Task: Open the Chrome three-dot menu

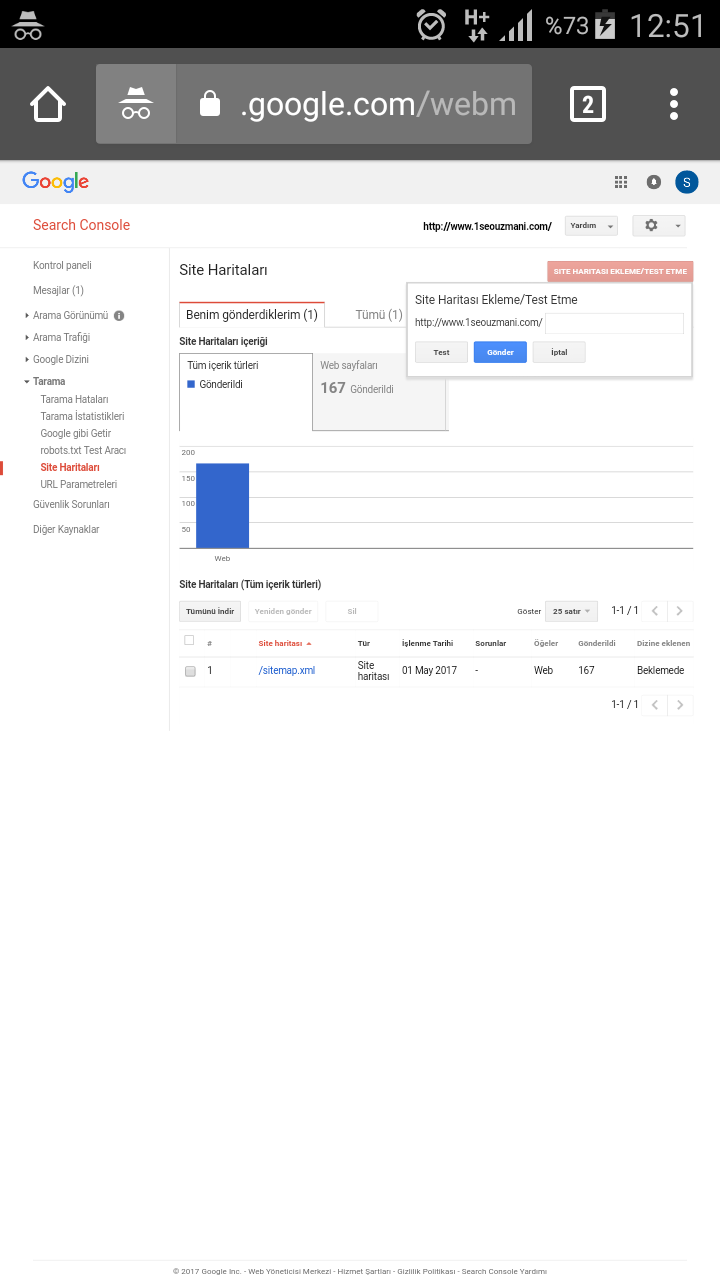Action: tap(674, 104)
